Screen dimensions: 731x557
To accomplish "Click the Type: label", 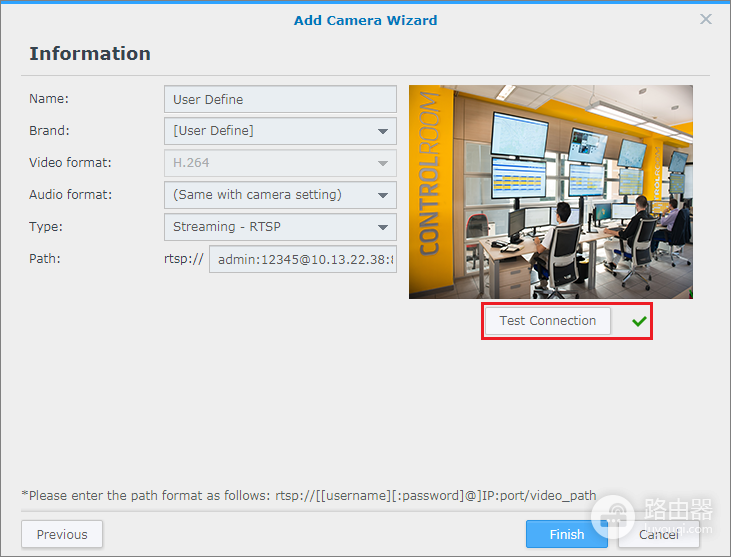I will click(46, 227).
